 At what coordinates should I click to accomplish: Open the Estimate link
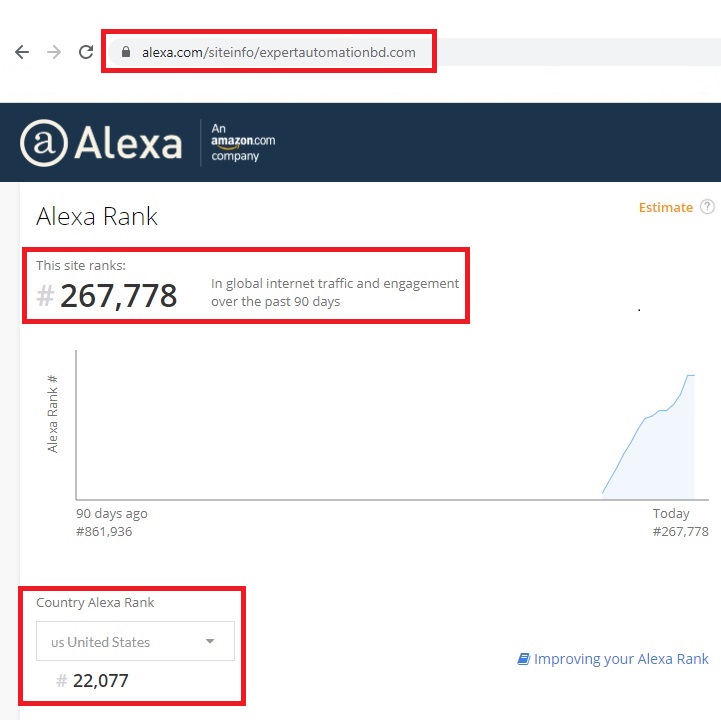coord(665,207)
